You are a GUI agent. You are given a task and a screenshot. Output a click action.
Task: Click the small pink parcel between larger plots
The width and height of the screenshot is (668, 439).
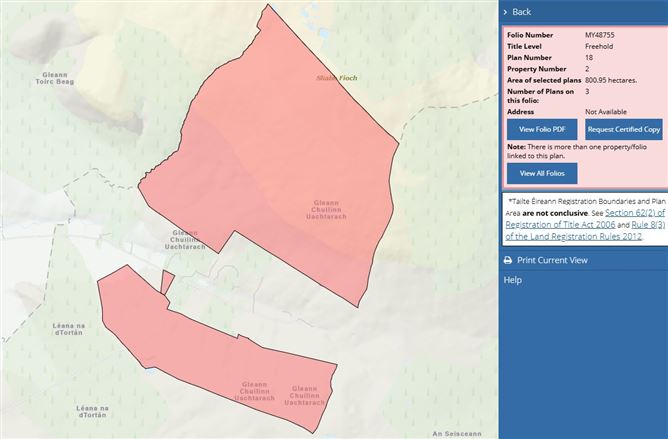tap(167, 281)
